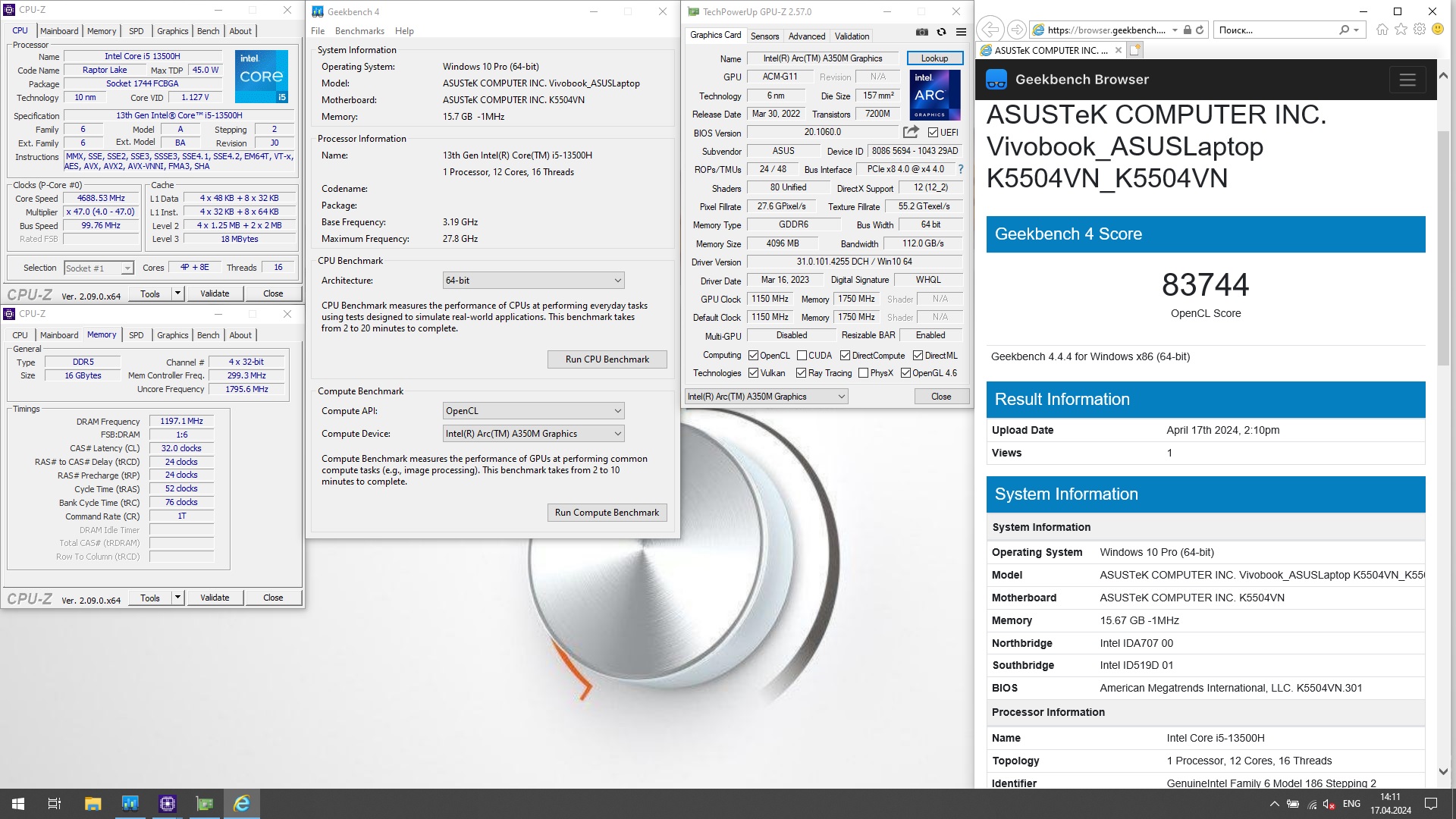Click the muted volume tray icon
This screenshot has width=1456, height=819.
tap(1329, 804)
